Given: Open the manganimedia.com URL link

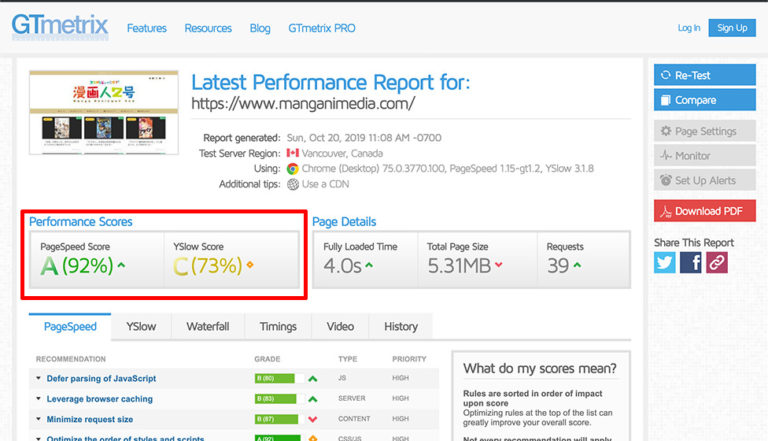Looking at the screenshot, I should [x=303, y=103].
